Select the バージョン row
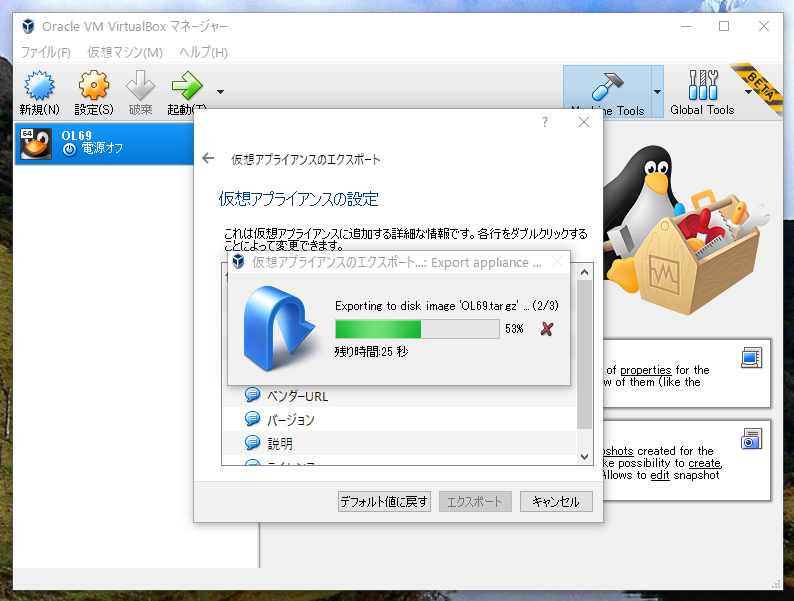Viewport: 794px width, 601px height. 399,419
